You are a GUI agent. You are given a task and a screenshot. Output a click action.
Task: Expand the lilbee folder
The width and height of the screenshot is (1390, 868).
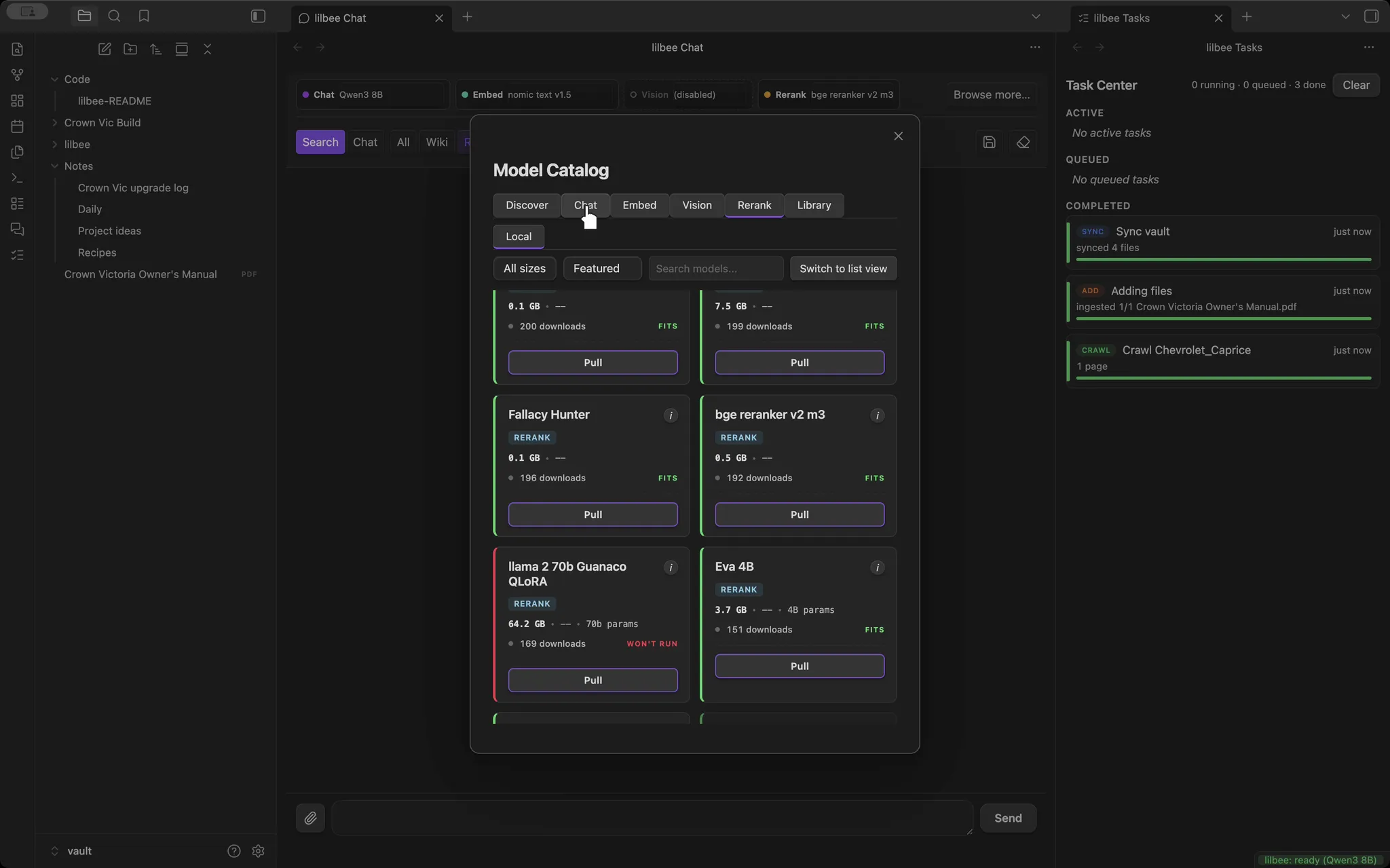pos(54,144)
